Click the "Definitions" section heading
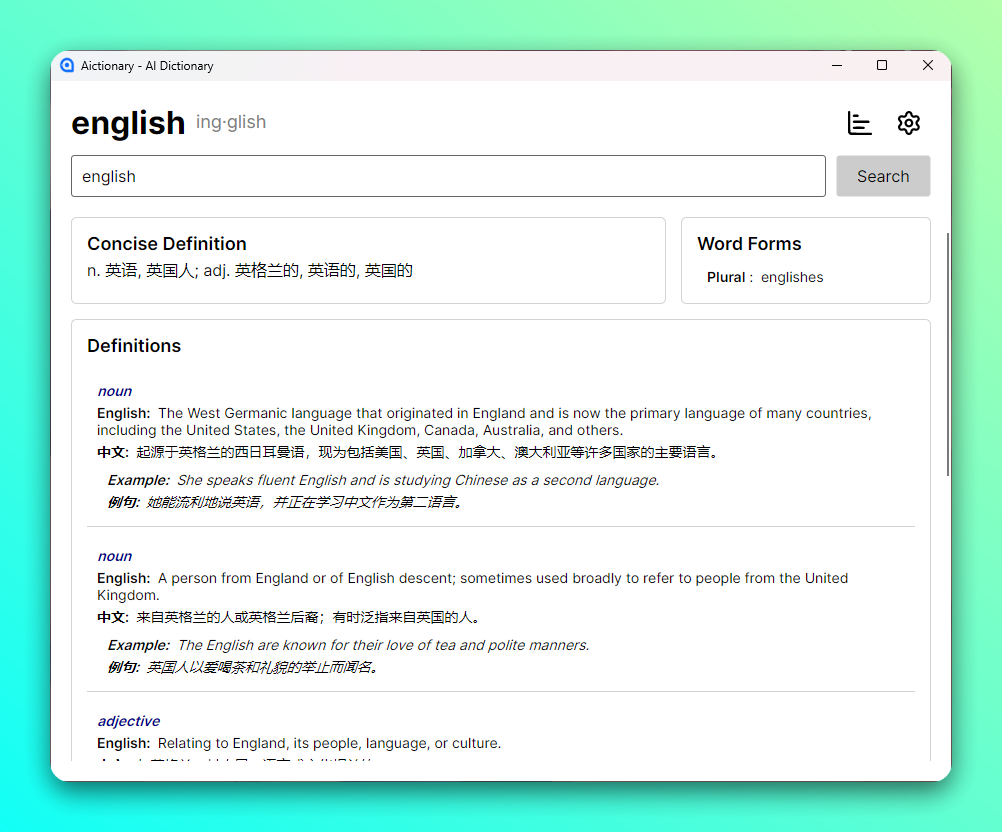1002x832 pixels. pyautogui.click(x=134, y=346)
